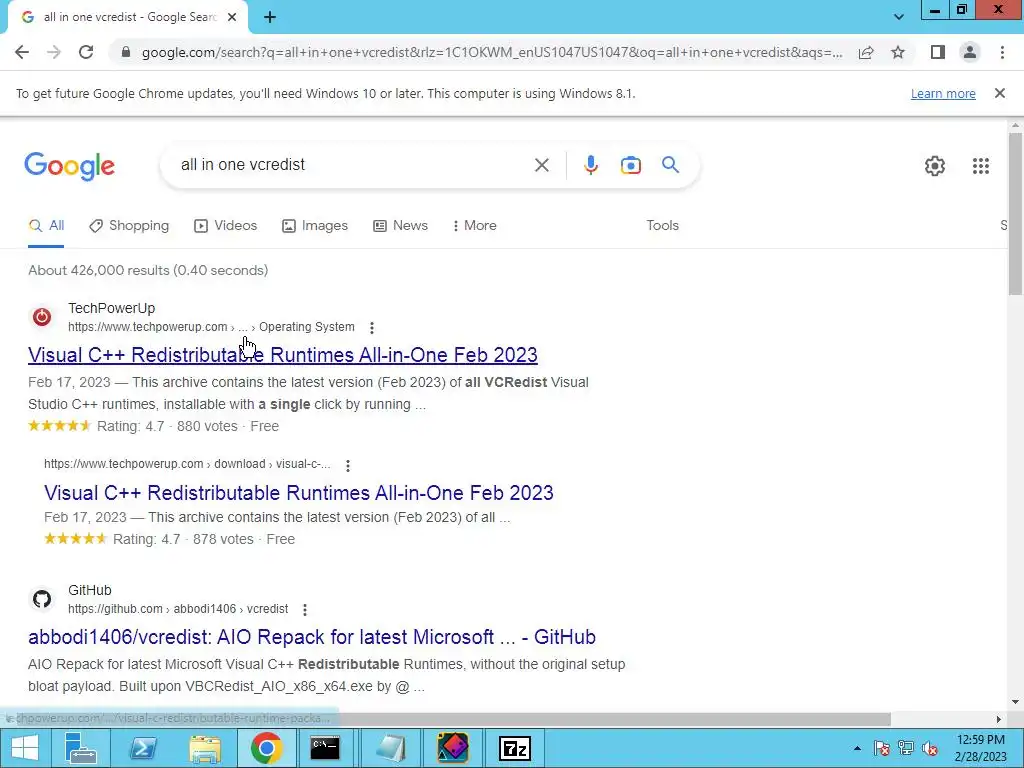Open the 7-Zip taskbar app
This screenshot has width=1024, height=768.
point(515,748)
